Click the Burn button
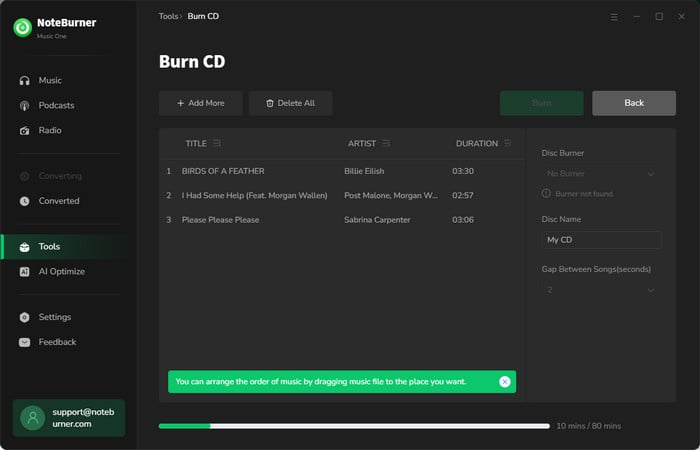The height and width of the screenshot is (450, 700). click(x=542, y=103)
